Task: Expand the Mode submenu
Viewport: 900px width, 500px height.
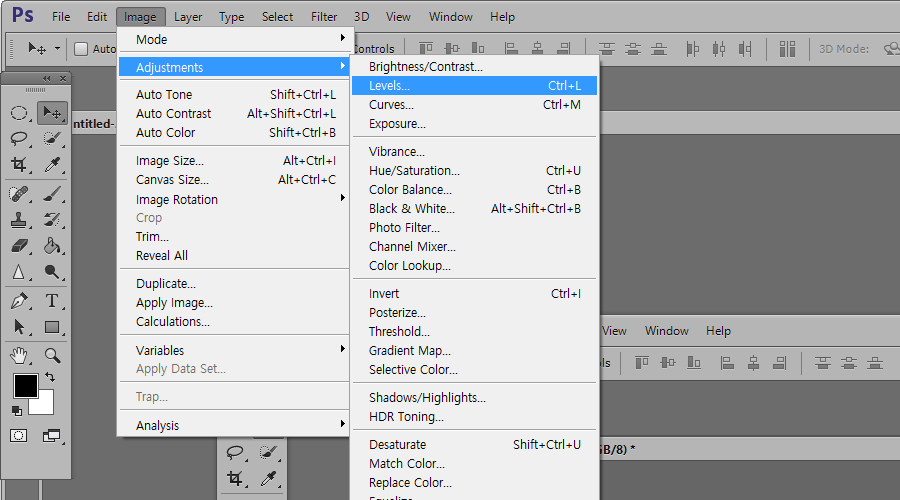Action: pyautogui.click(x=234, y=39)
